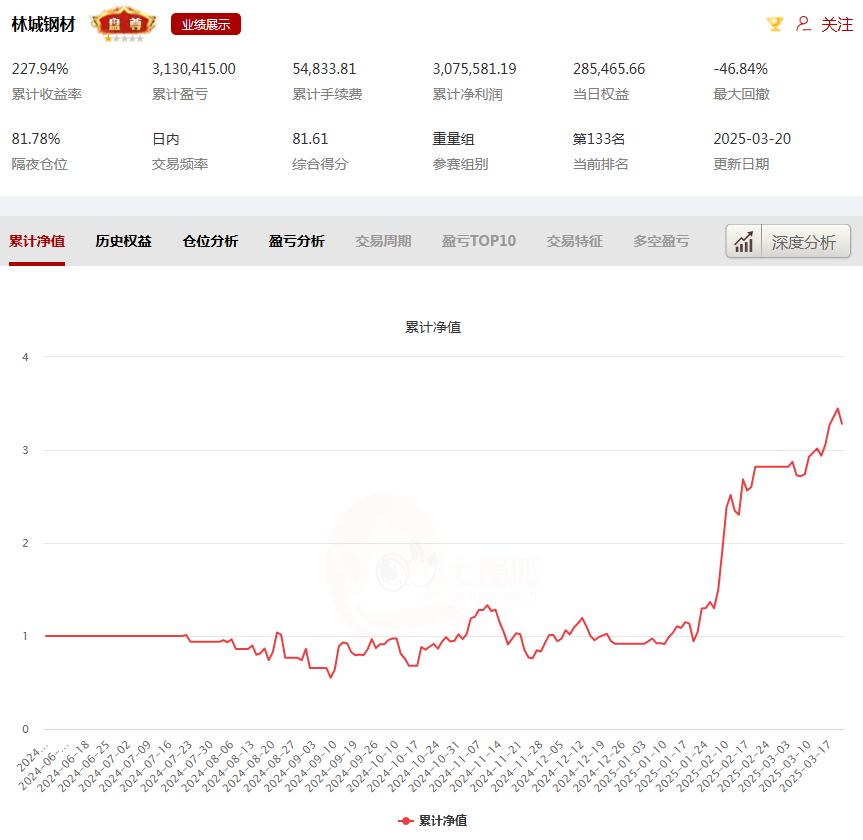Viewport: 863px width, 840px height.
Task: Select the 交易特征 tab
Action: (x=575, y=242)
